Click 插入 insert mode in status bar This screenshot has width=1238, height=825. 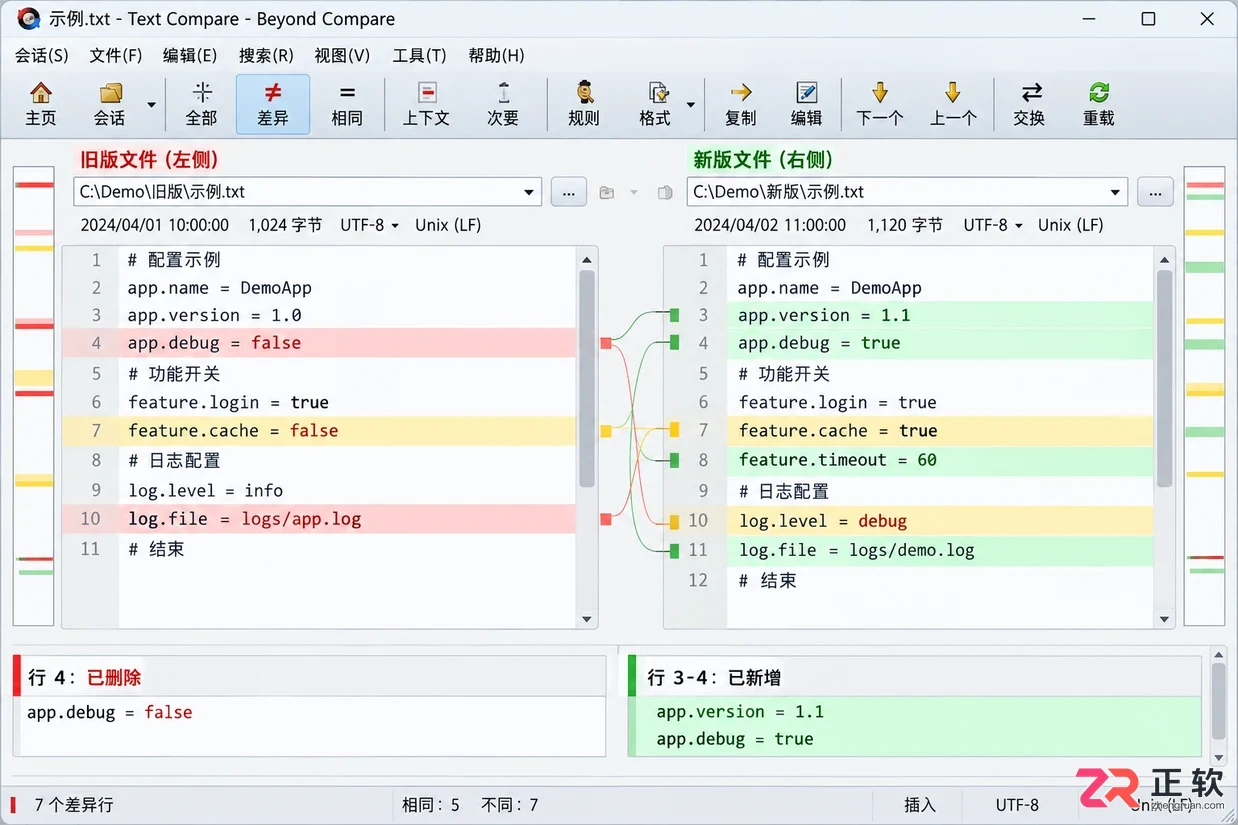(920, 805)
